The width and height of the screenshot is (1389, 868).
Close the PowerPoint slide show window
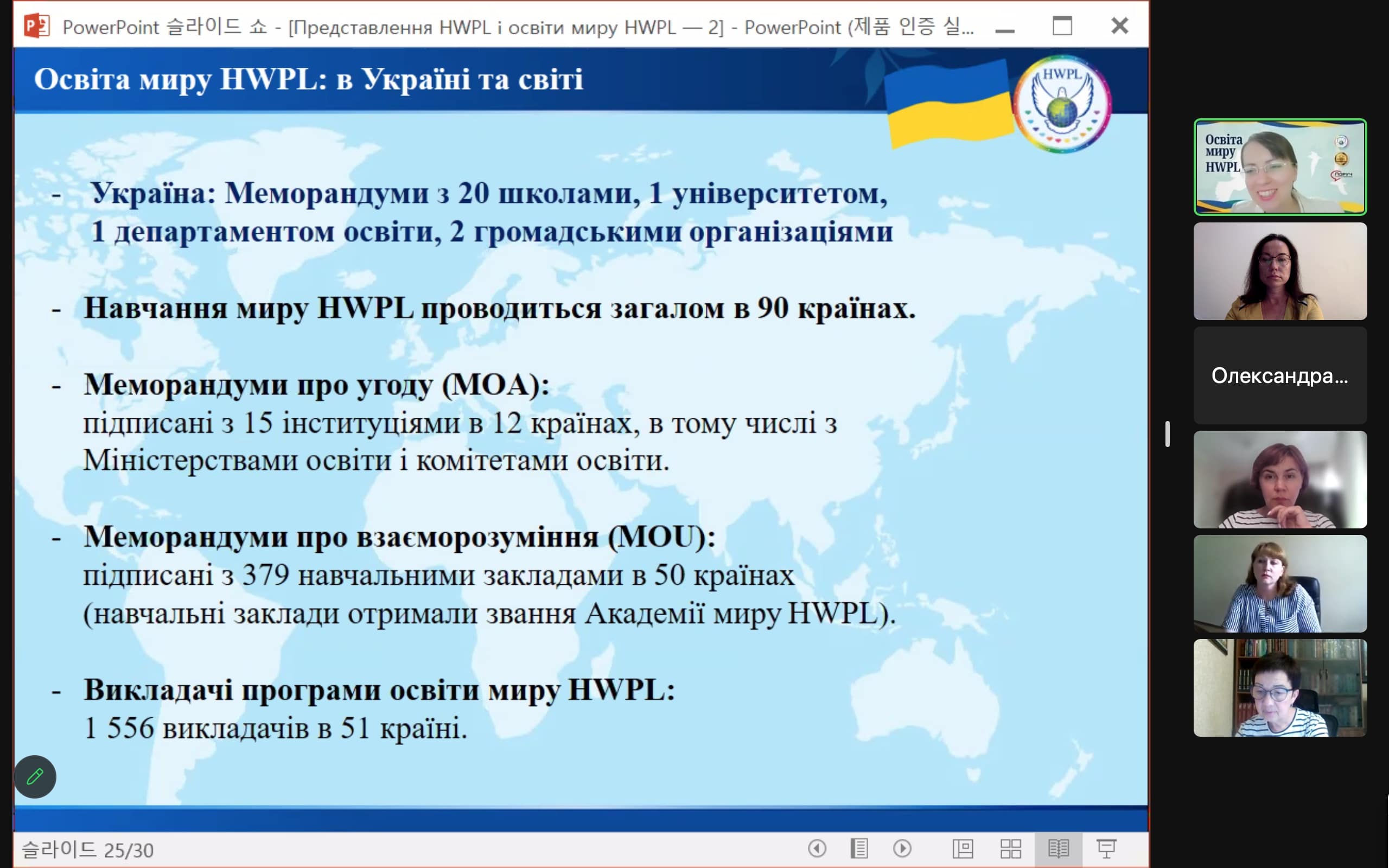pyautogui.click(x=1119, y=26)
